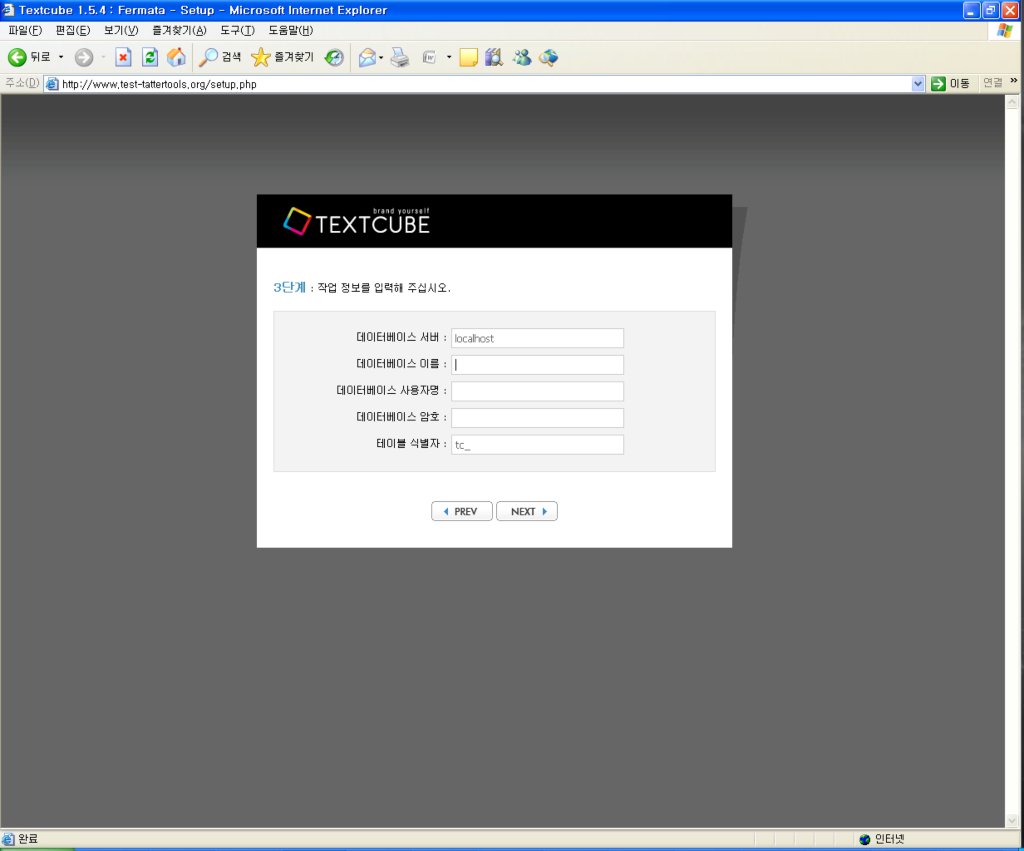Open the 즐겨찾기(A) menu
Screen dimensions: 1024x851
tap(179, 31)
